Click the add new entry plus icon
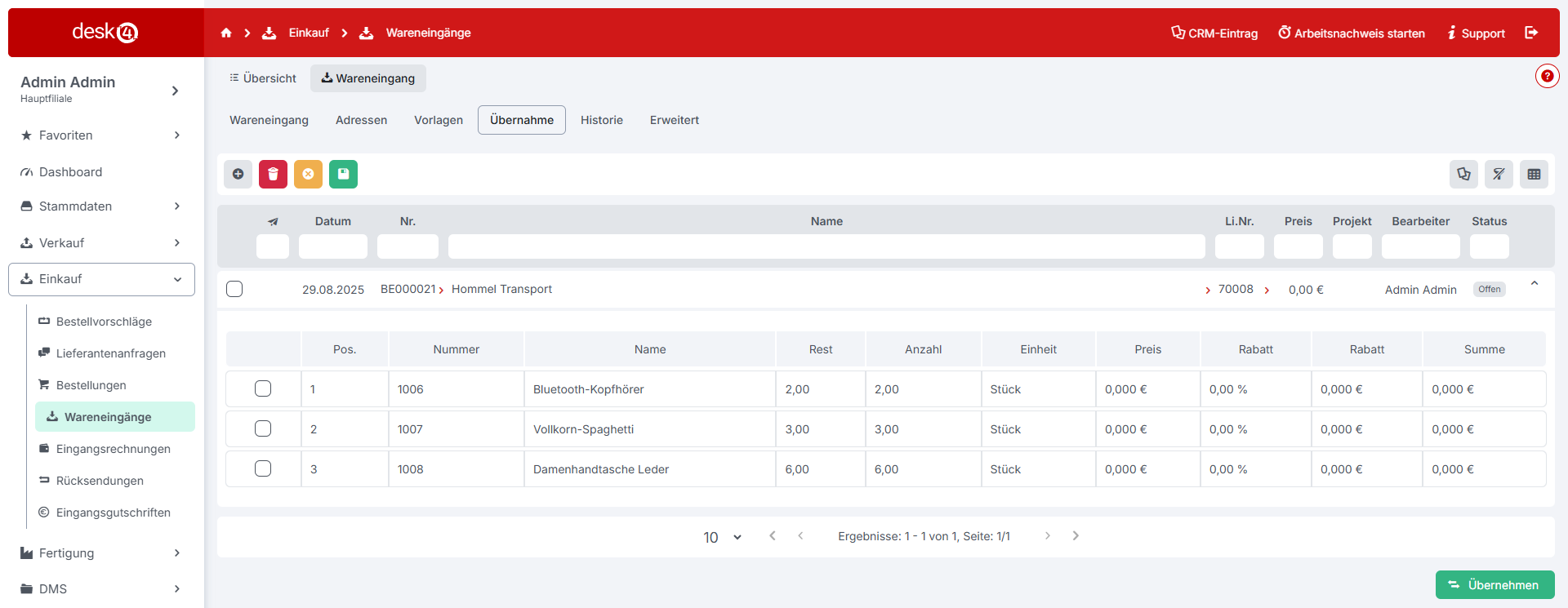 tap(238, 174)
